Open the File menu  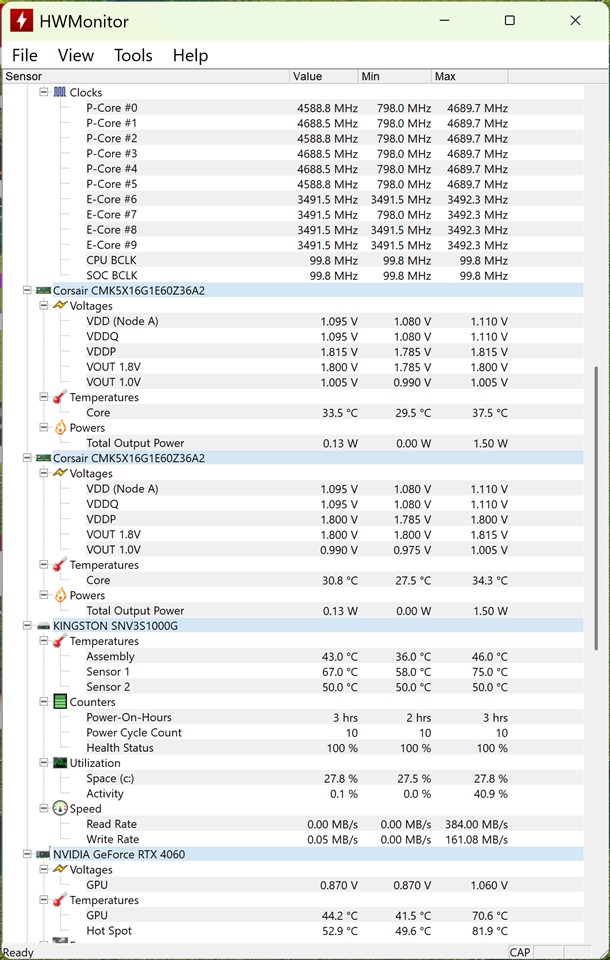25,56
